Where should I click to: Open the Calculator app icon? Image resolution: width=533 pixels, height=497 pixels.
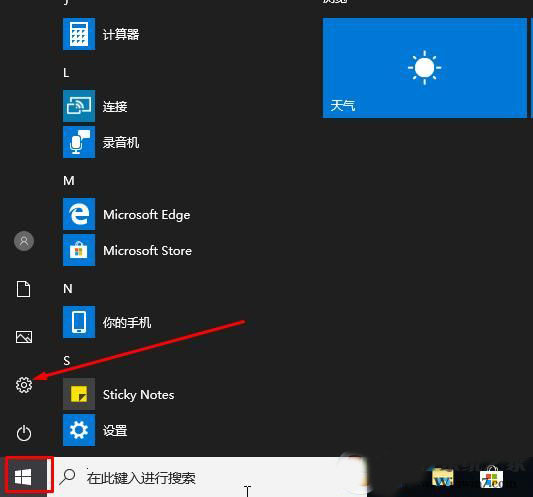[79, 34]
